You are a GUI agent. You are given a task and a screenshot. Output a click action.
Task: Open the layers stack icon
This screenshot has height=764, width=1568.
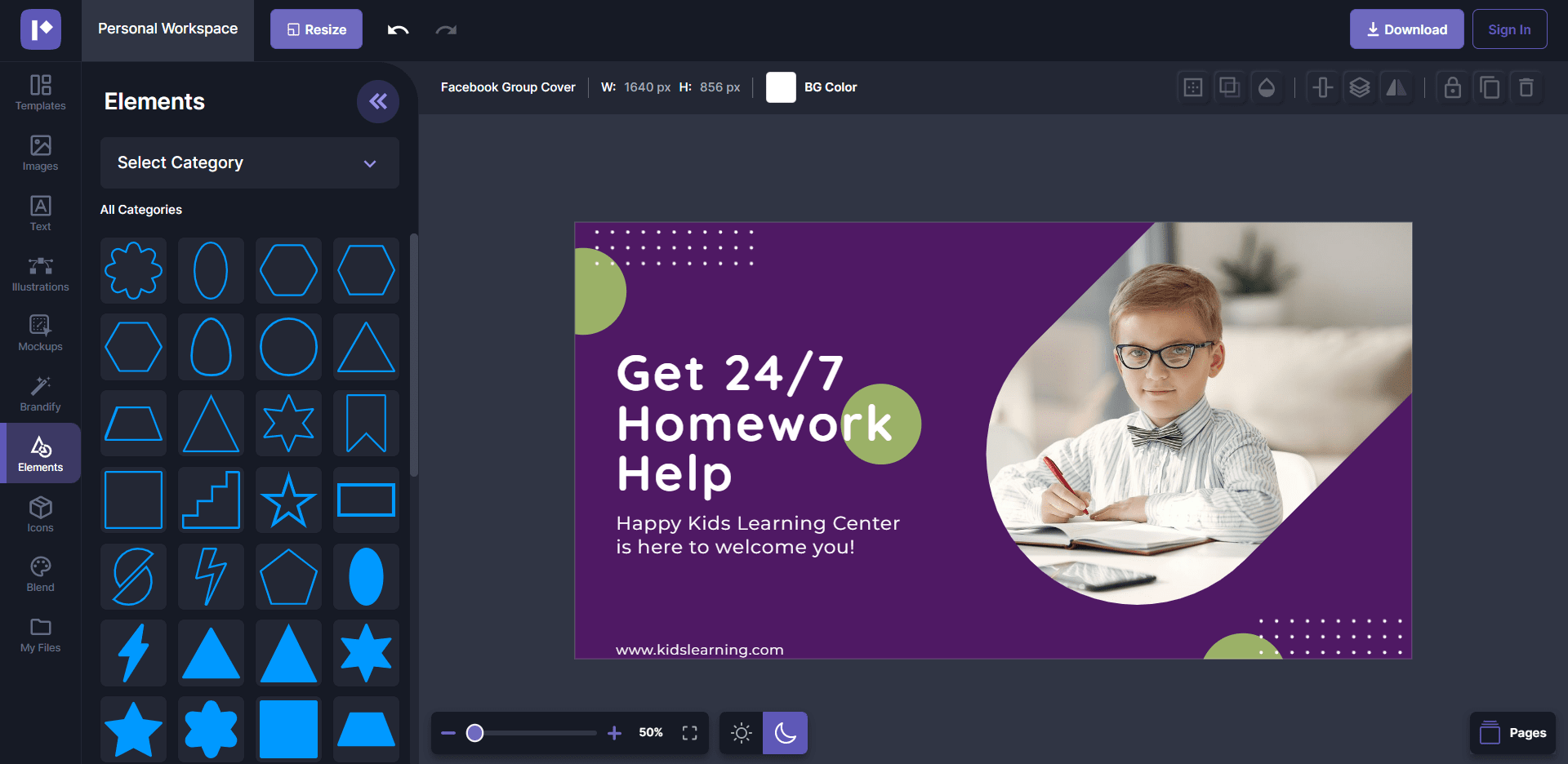1359,87
